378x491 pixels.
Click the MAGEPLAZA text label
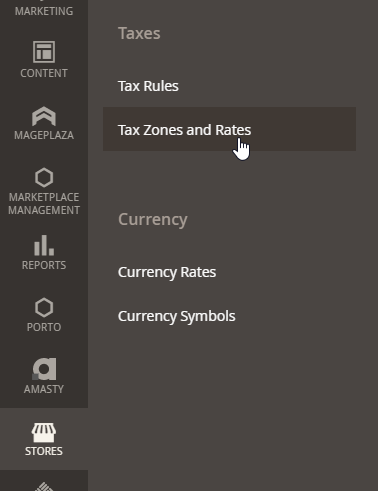[x=44, y=135]
